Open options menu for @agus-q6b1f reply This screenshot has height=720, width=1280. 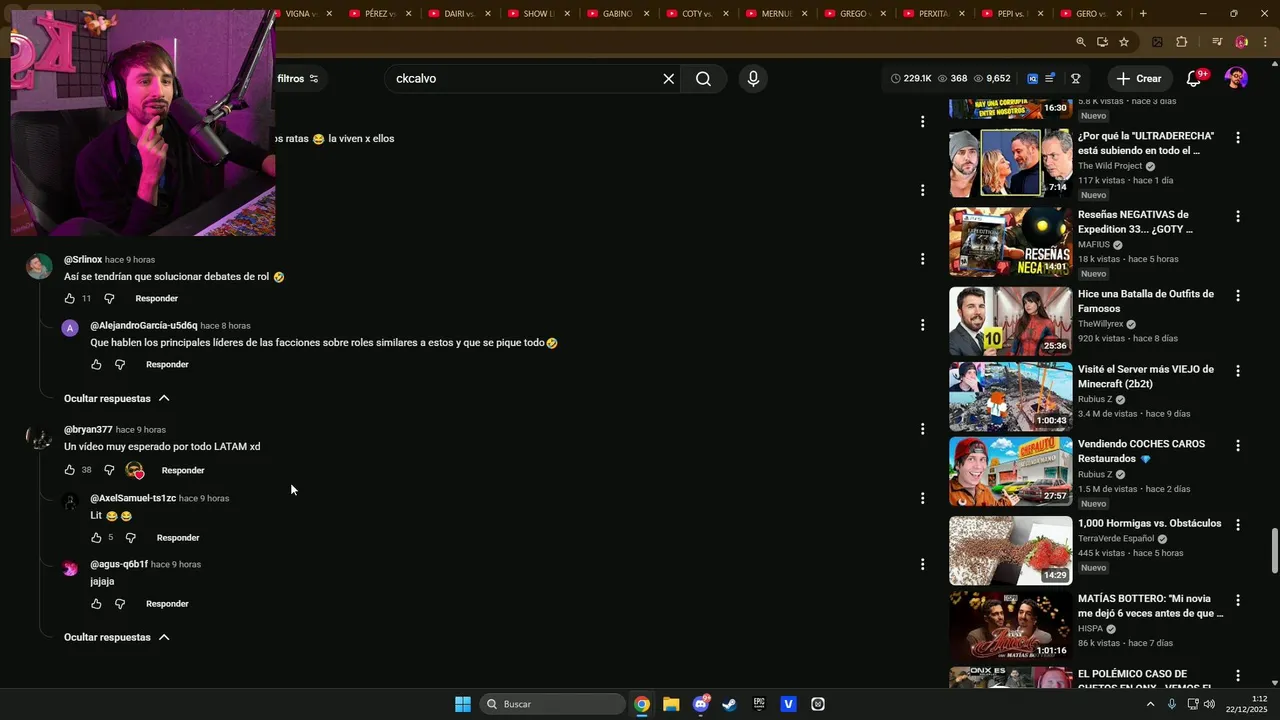click(922, 564)
